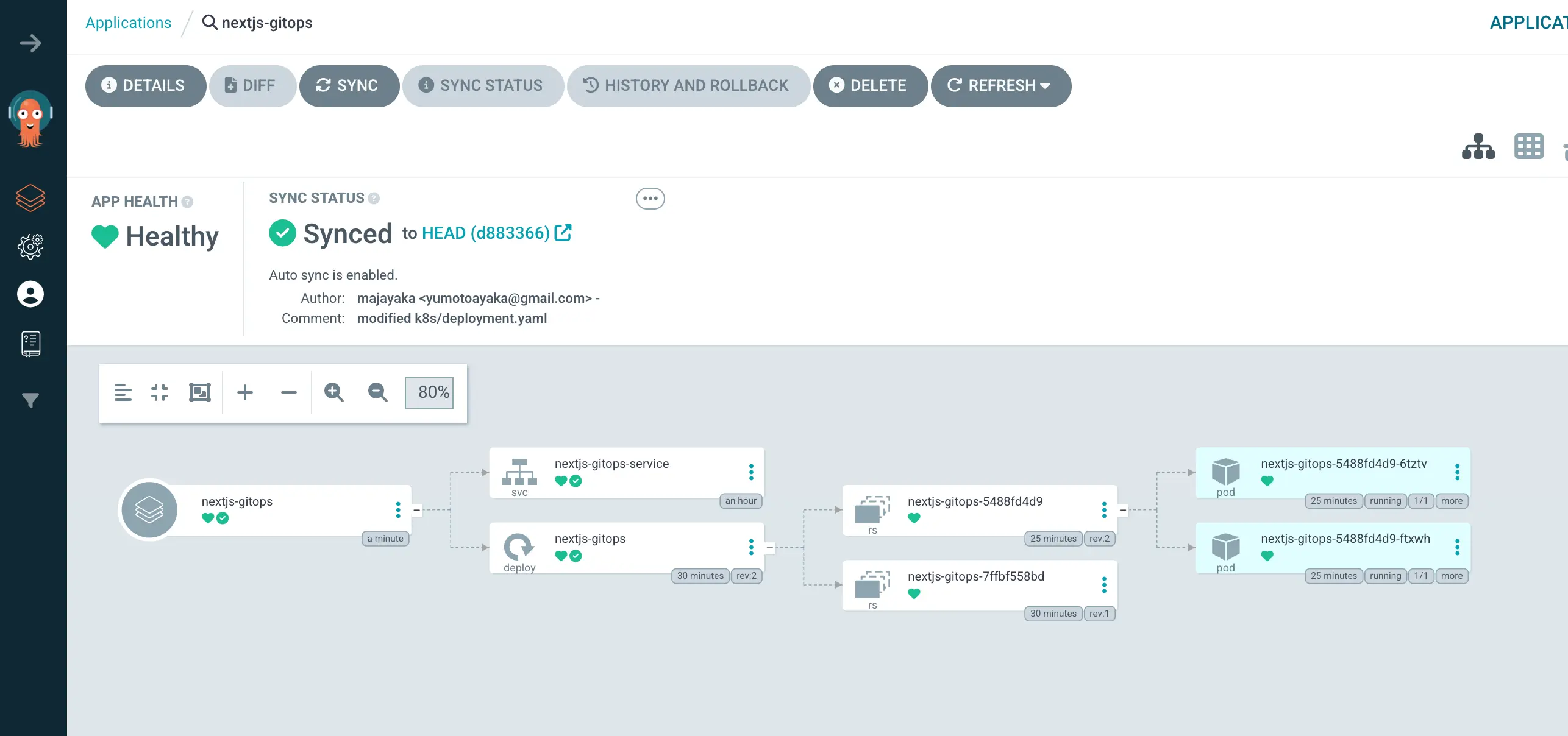Decrease zoom with the minus control
The width and height of the screenshot is (1568, 736).
click(x=289, y=392)
